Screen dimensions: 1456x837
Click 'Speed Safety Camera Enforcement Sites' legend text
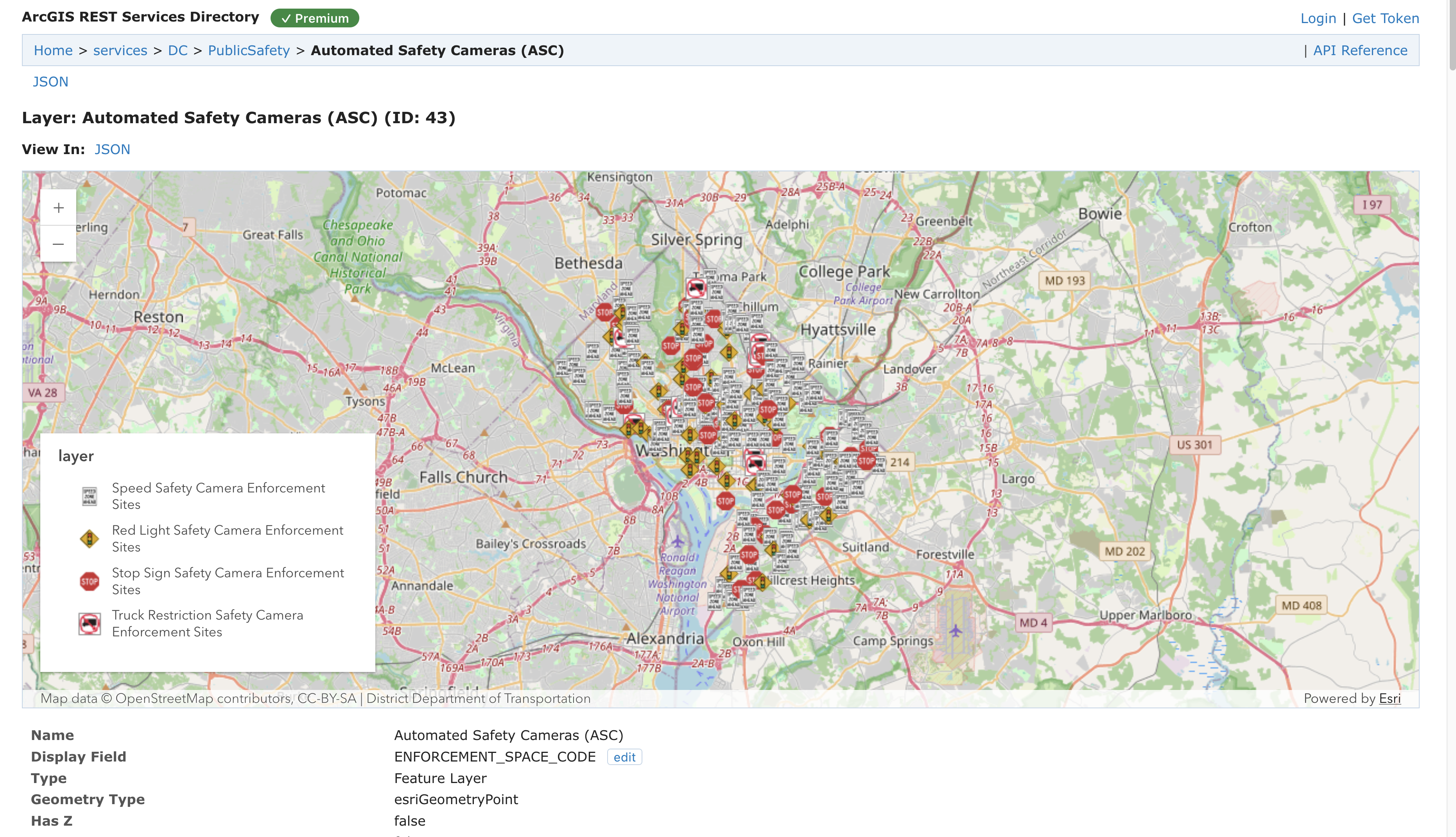click(x=218, y=496)
